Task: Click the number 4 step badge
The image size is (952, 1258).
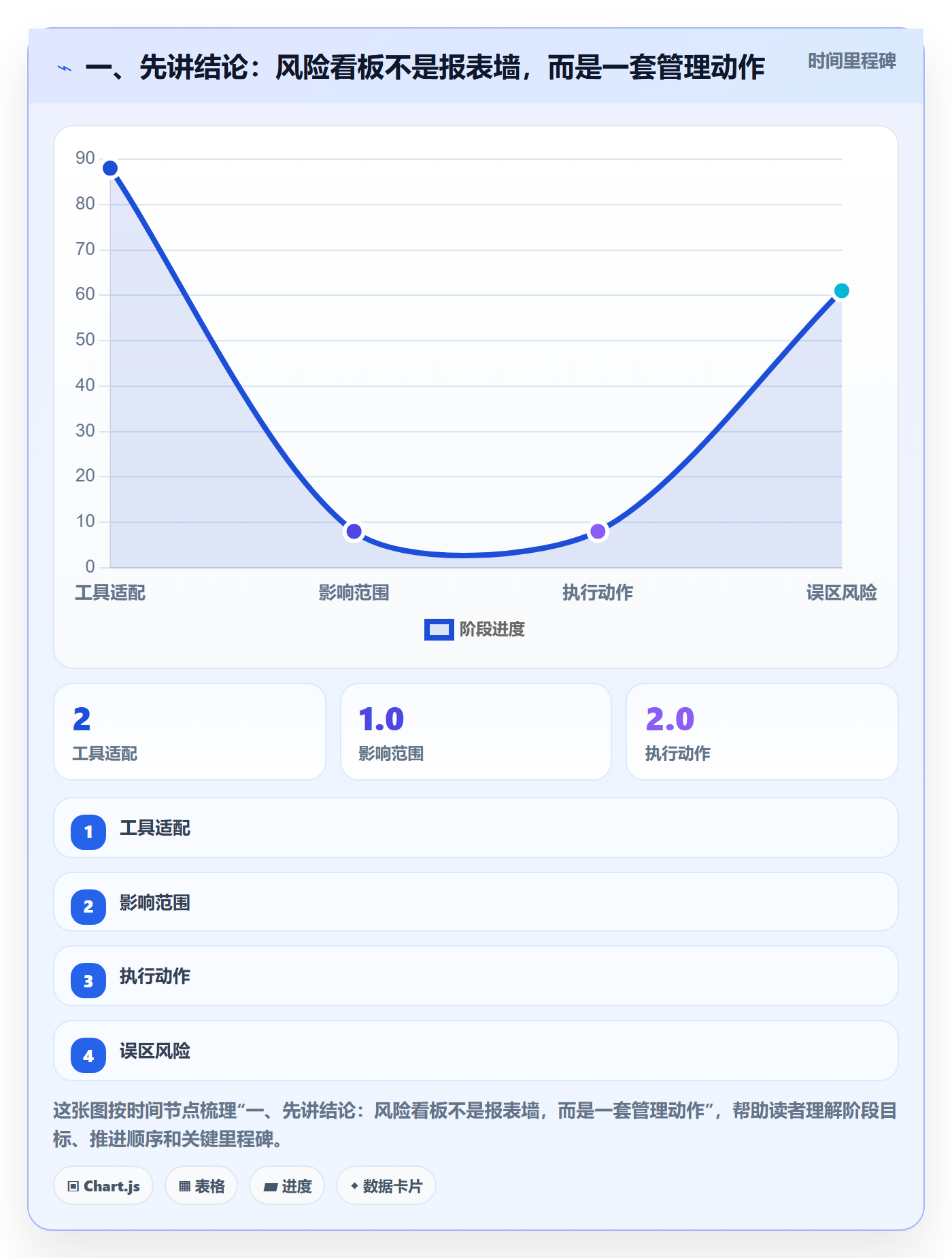Action: (88, 1055)
